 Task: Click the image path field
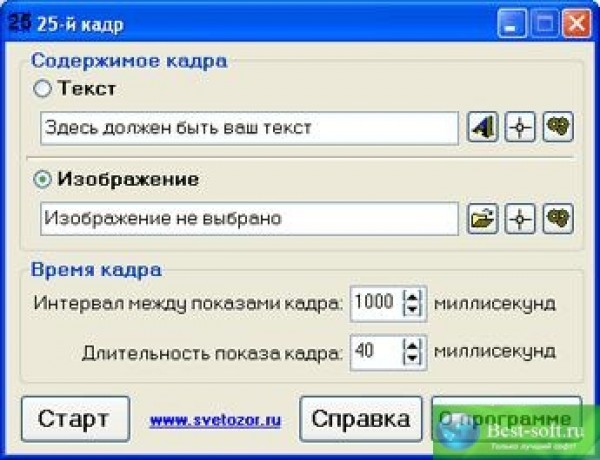tap(249, 219)
